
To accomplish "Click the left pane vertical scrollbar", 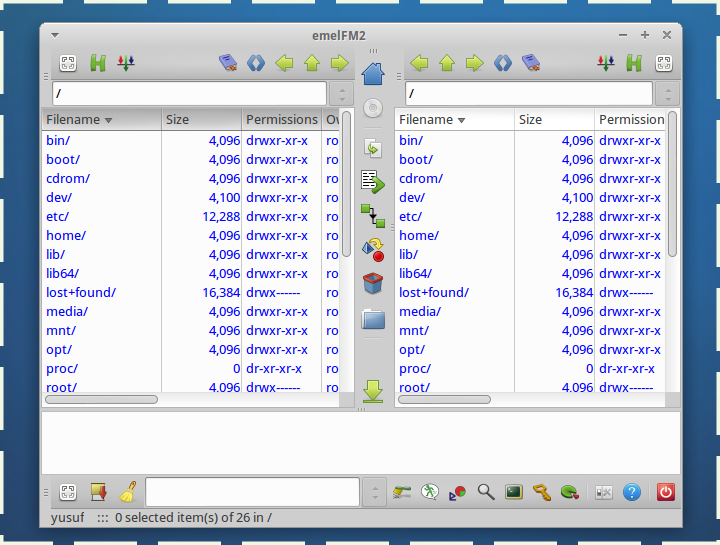I will (x=347, y=184).
